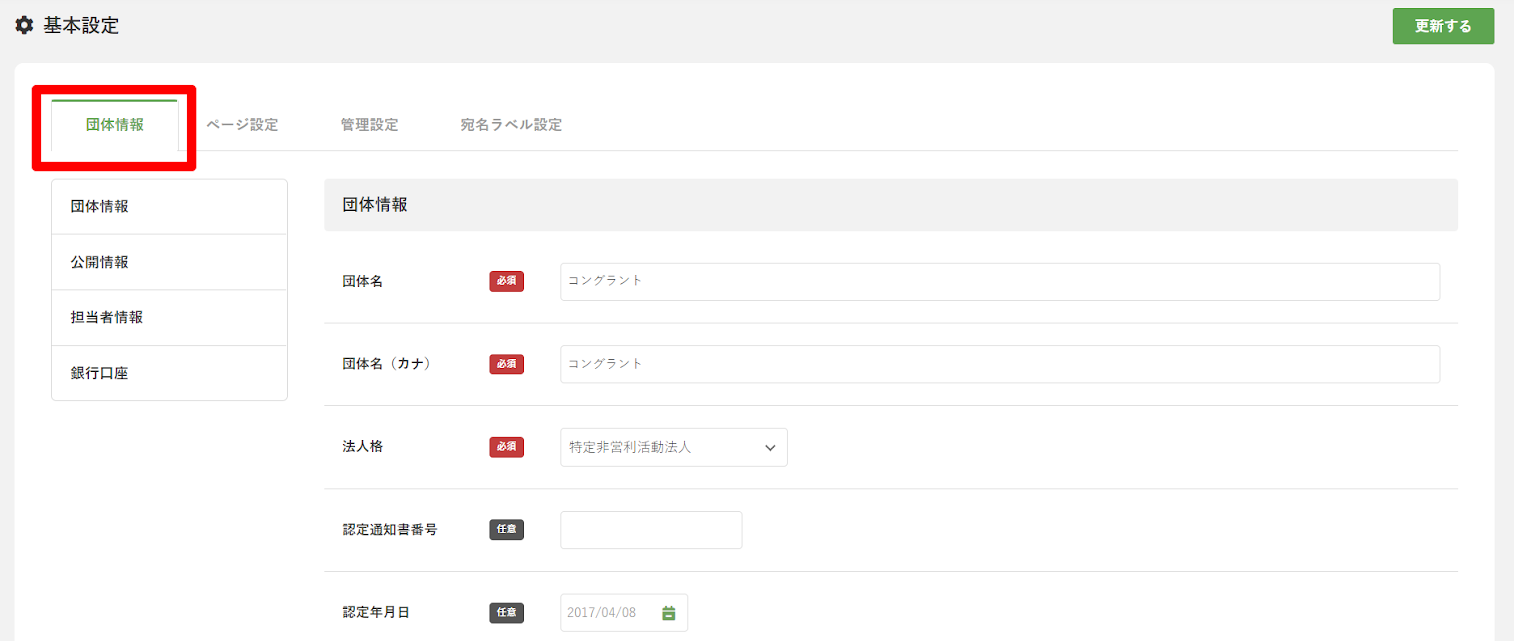
Task: Expand the 法人格 dropdown
Action: [674, 447]
